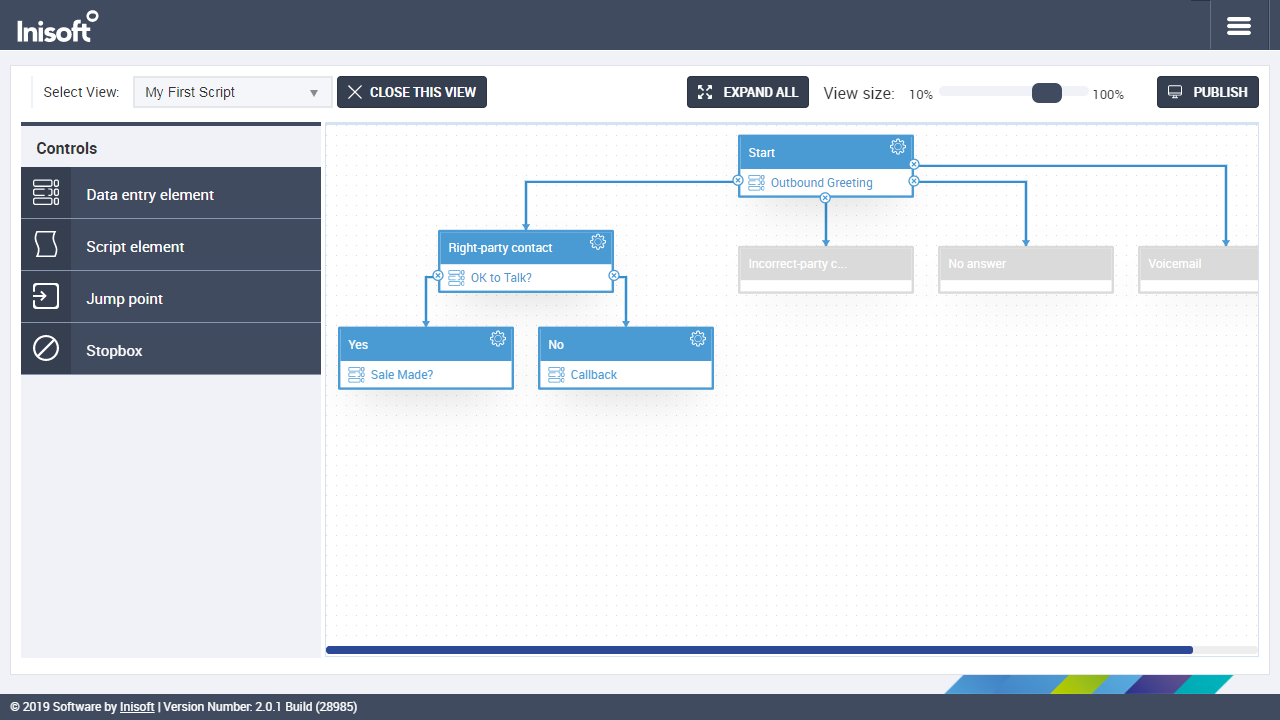
Task: Select the Jump point control icon
Action: [46, 297]
